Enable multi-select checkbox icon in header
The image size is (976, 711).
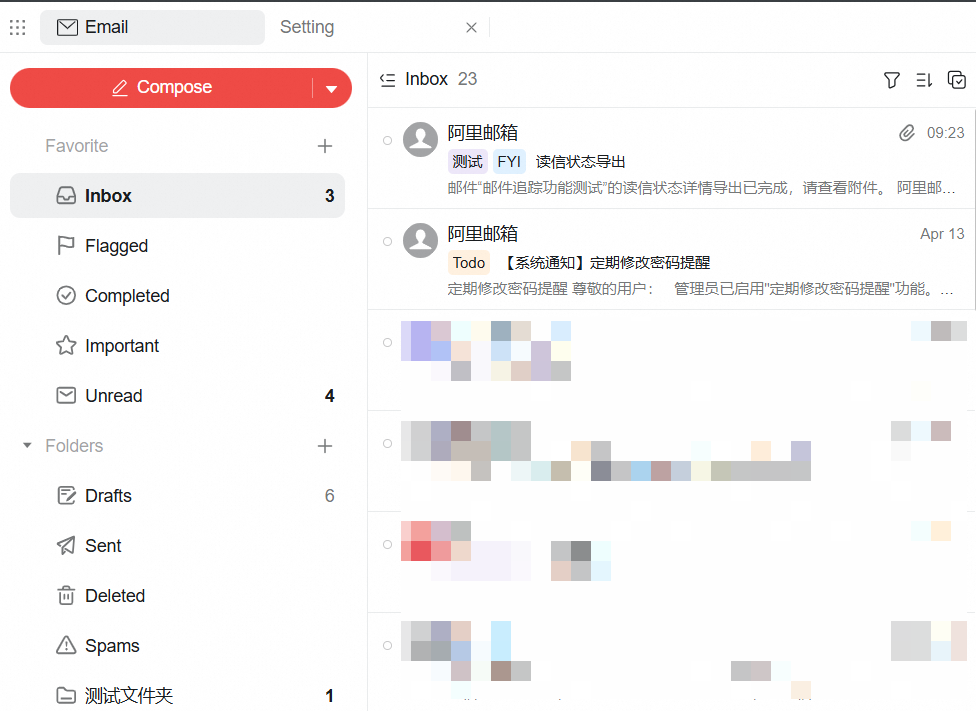(957, 80)
